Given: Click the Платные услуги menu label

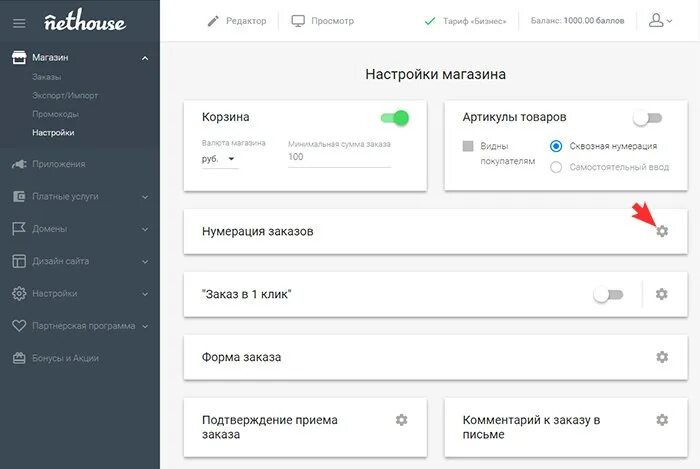Looking at the screenshot, I should pyautogui.click(x=65, y=196).
